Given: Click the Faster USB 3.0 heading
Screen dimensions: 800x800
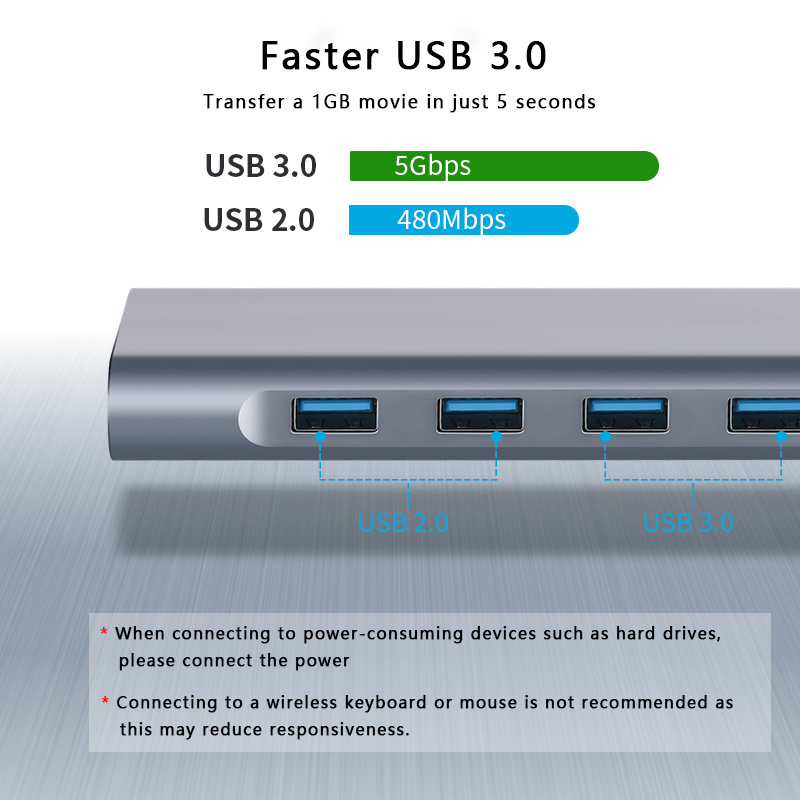Looking at the screenshot, I should (x=404, y=56).
